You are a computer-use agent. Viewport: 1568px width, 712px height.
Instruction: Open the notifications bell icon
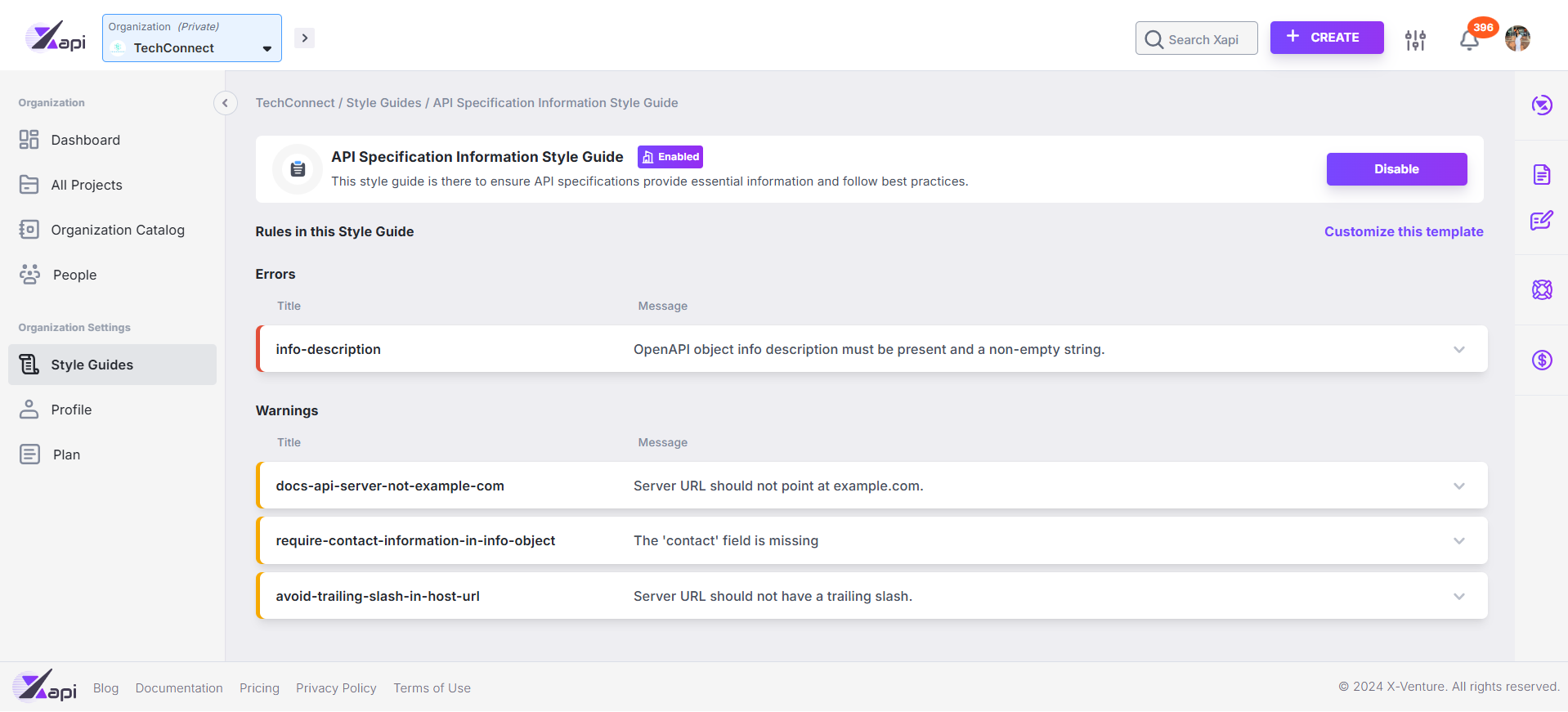[1469, 40]
